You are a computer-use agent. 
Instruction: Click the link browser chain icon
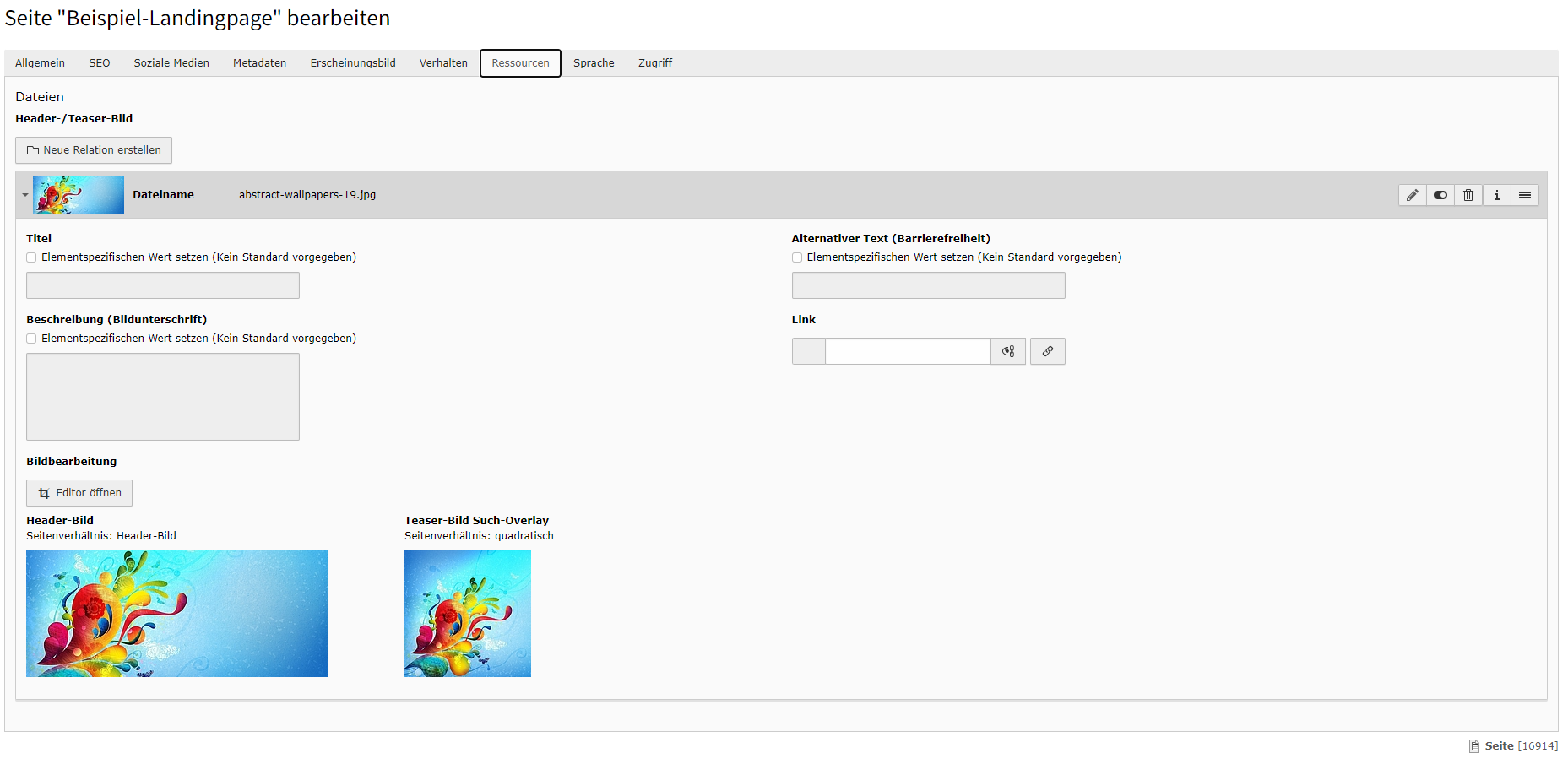point(1048,351)
